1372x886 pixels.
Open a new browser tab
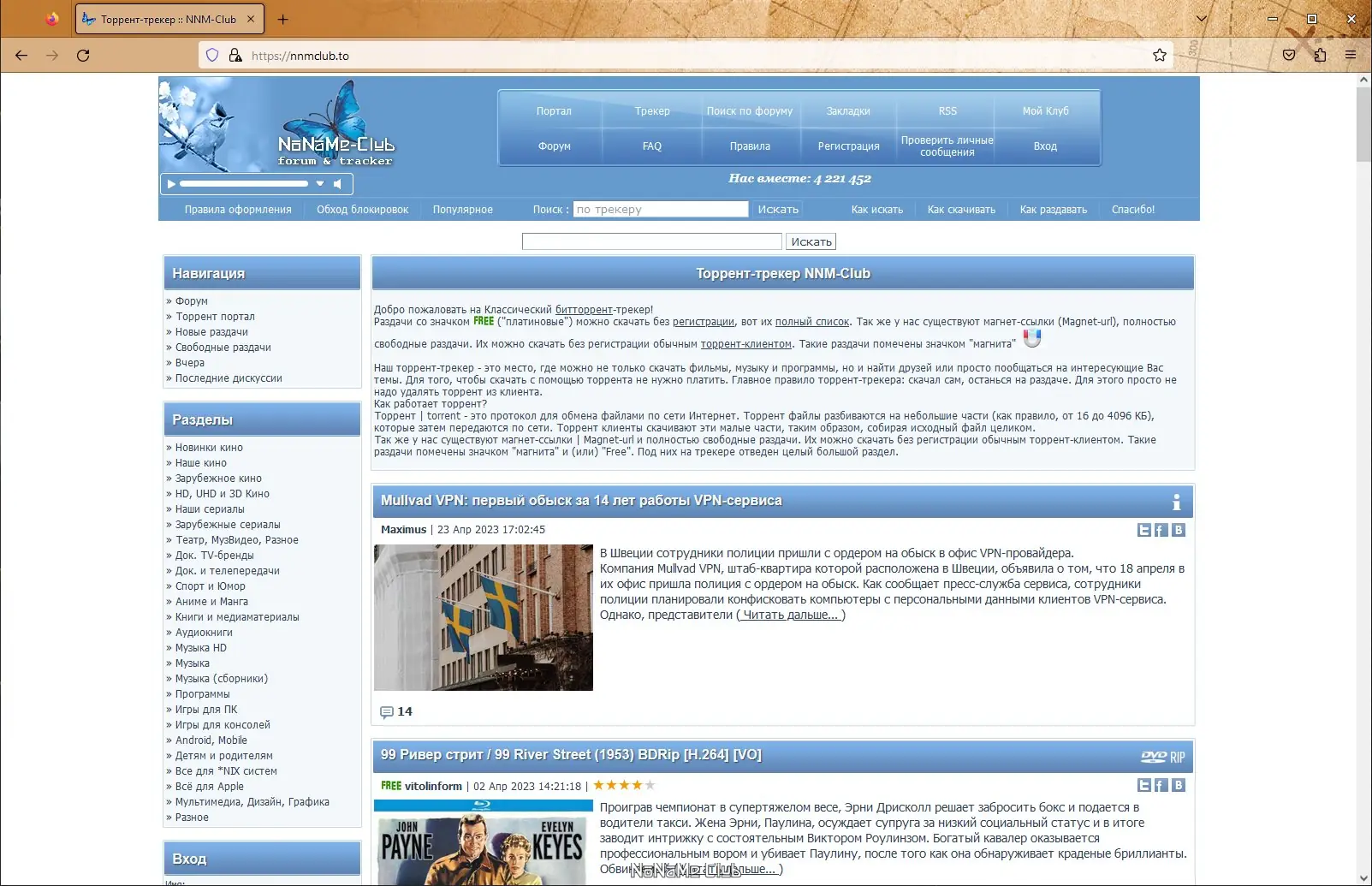pos(283,19)
